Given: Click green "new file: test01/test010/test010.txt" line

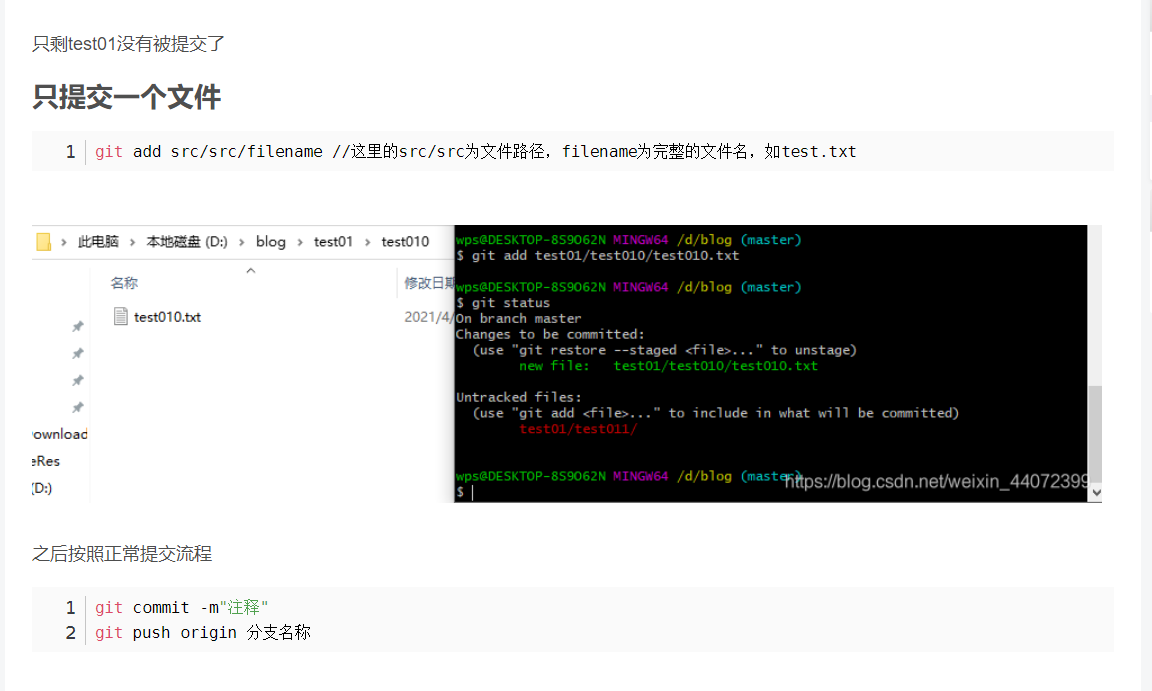Looking at the screenshot, I should (669, 366).
